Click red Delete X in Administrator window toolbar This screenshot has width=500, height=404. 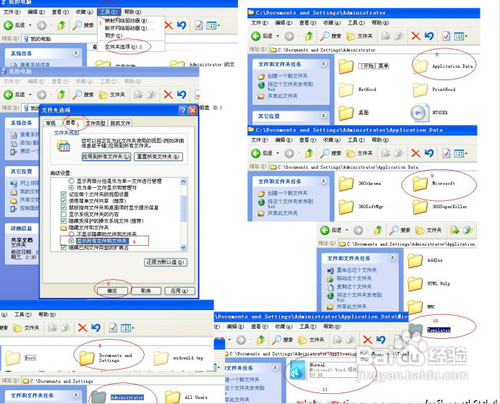pyautogui.click(x=415, y=36)
